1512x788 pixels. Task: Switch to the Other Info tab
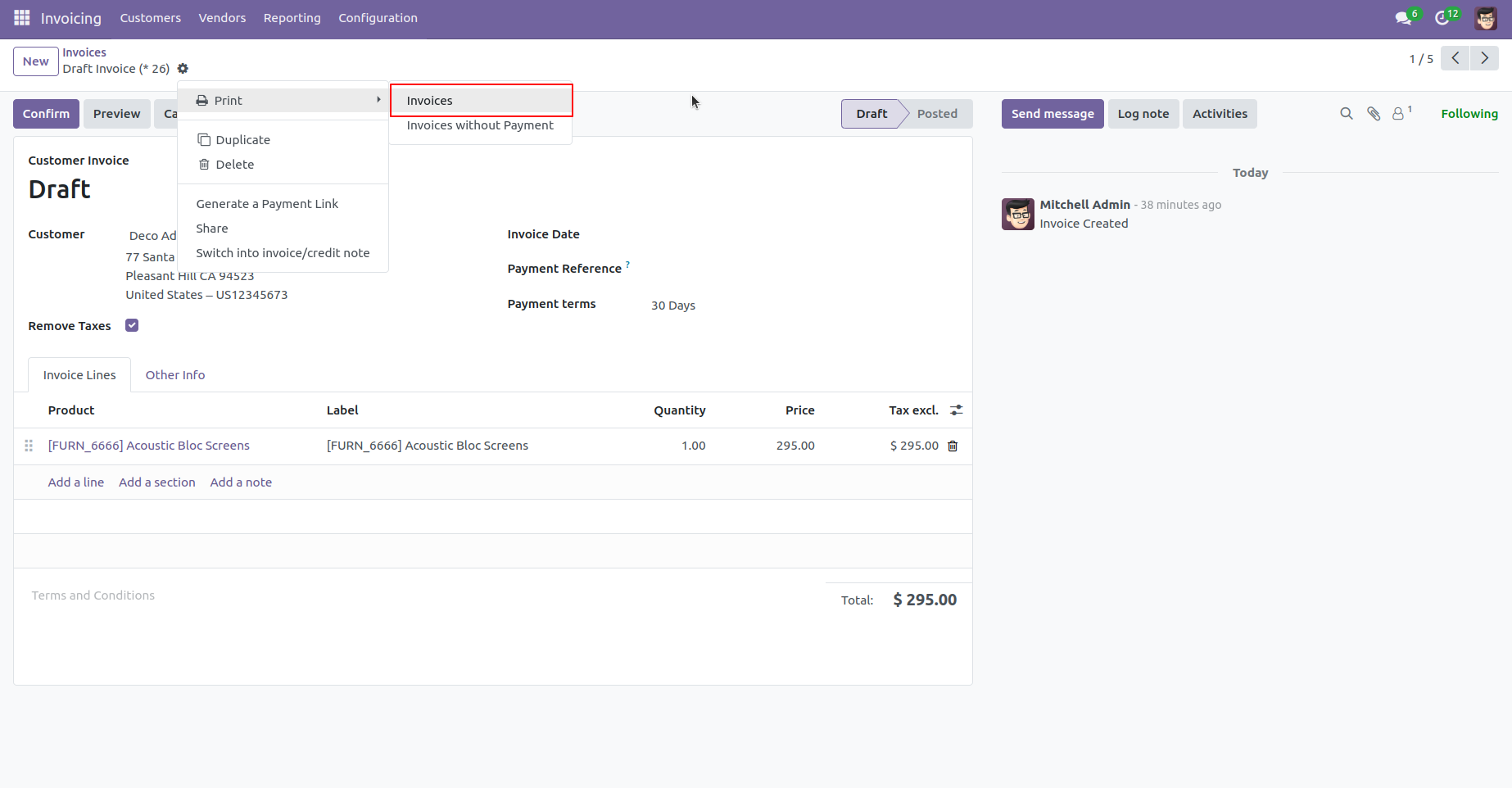[174, 374]
